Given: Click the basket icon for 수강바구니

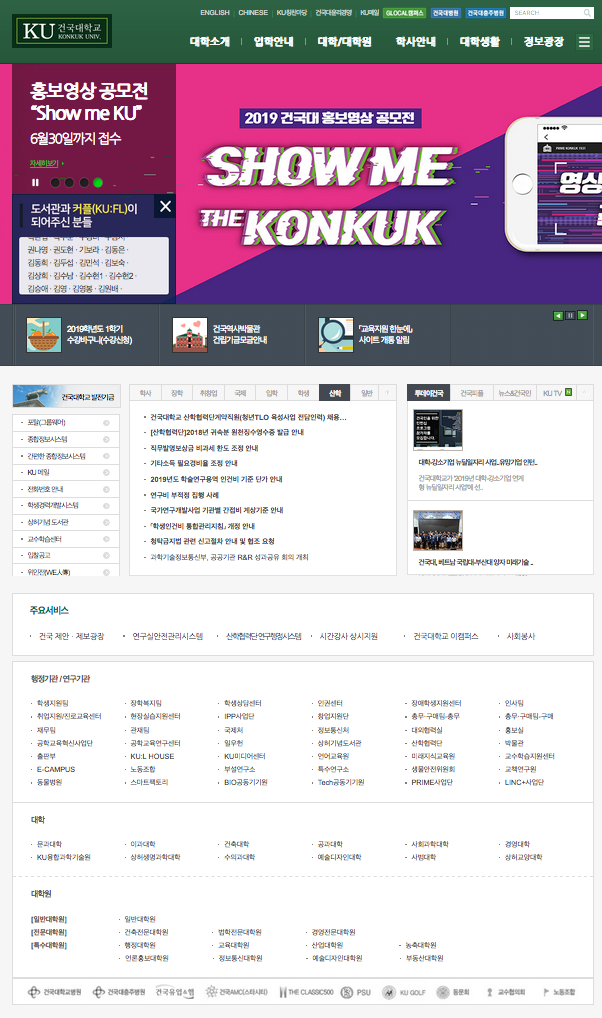Looking at the screenshot, I should (44, 334).
